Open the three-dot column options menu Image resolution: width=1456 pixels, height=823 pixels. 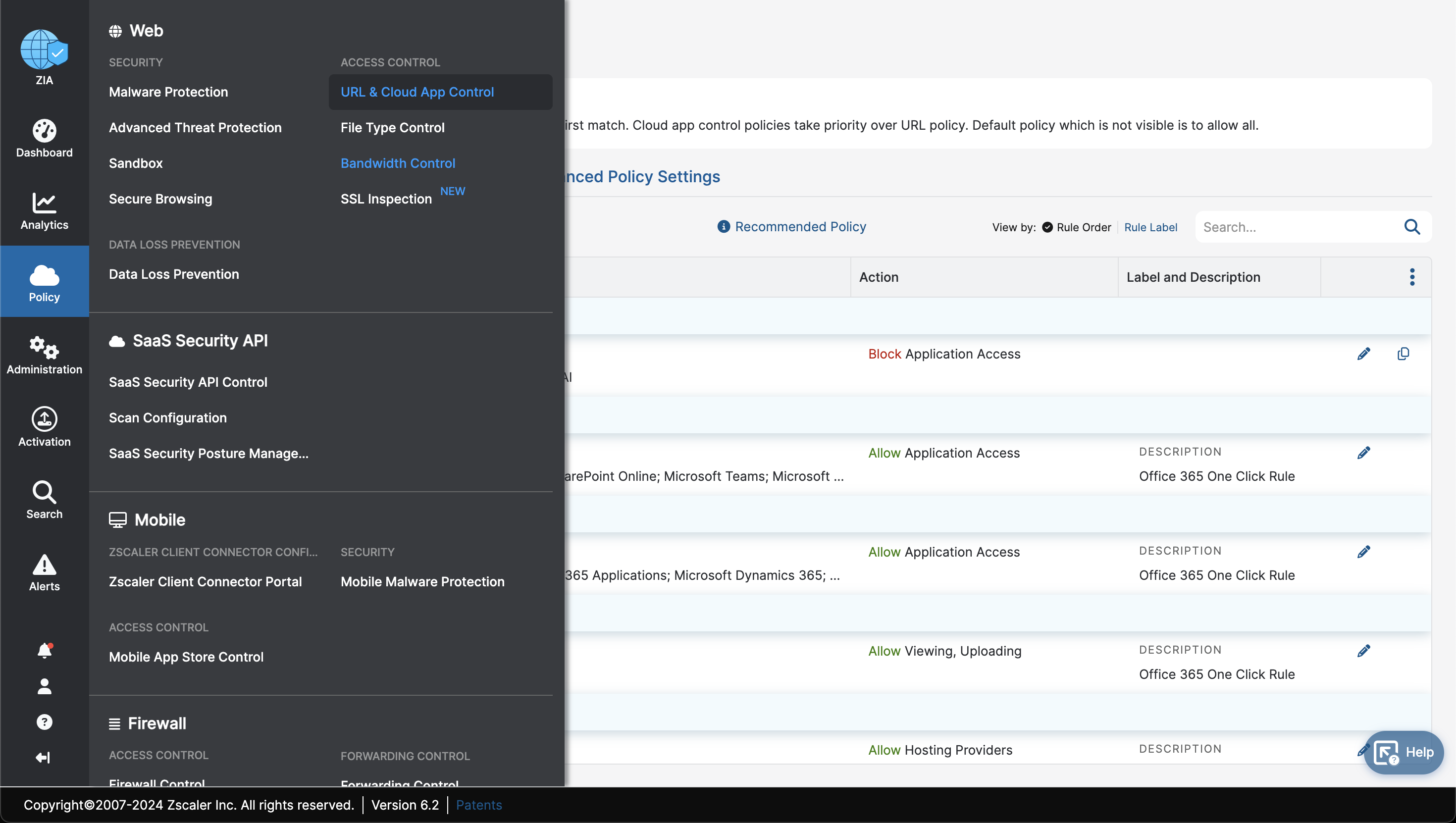point(1412,277)
